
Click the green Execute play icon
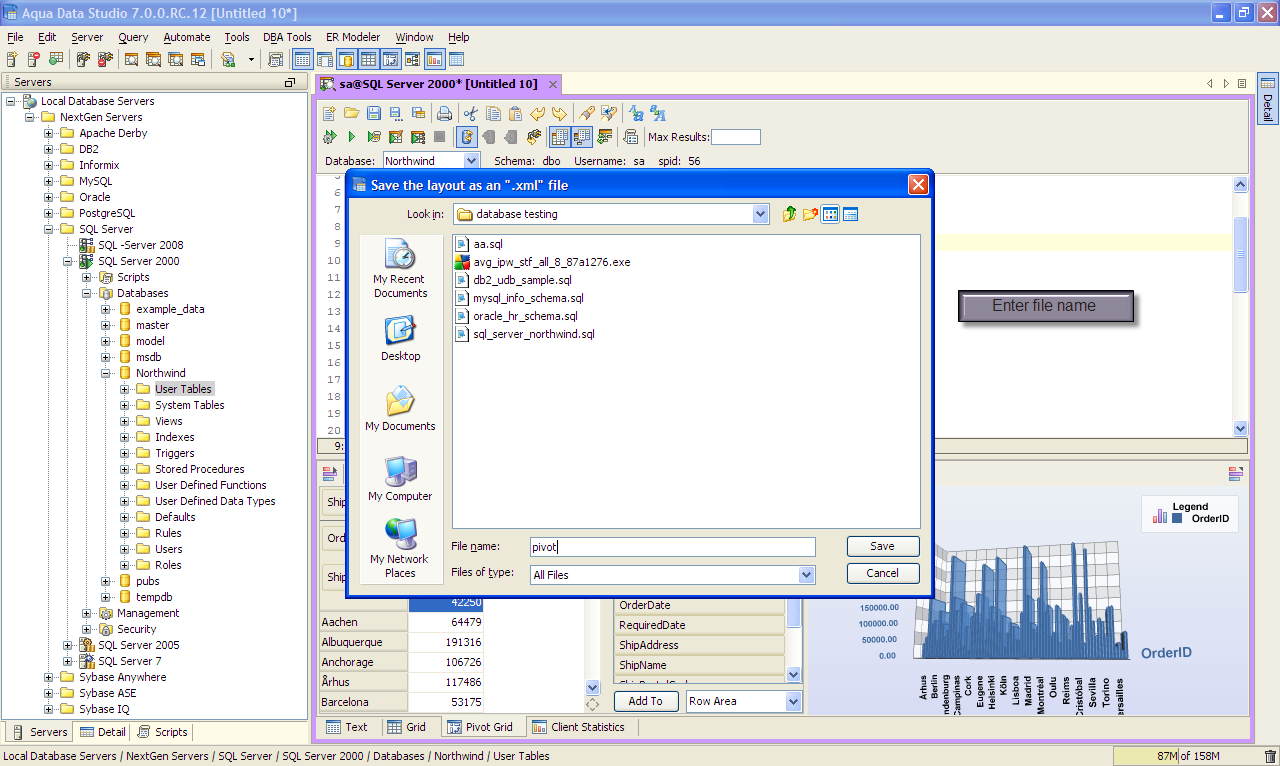[351, 137]
